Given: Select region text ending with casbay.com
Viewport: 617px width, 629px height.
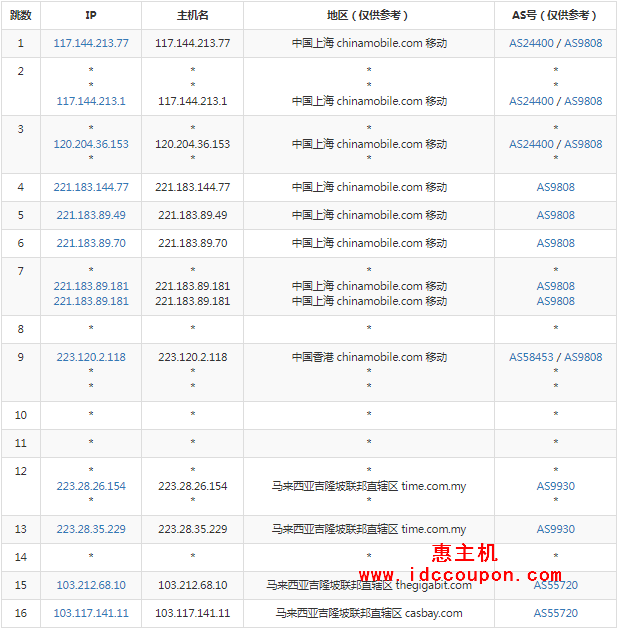Looking at the screenshot, I should tap(369, 613).
